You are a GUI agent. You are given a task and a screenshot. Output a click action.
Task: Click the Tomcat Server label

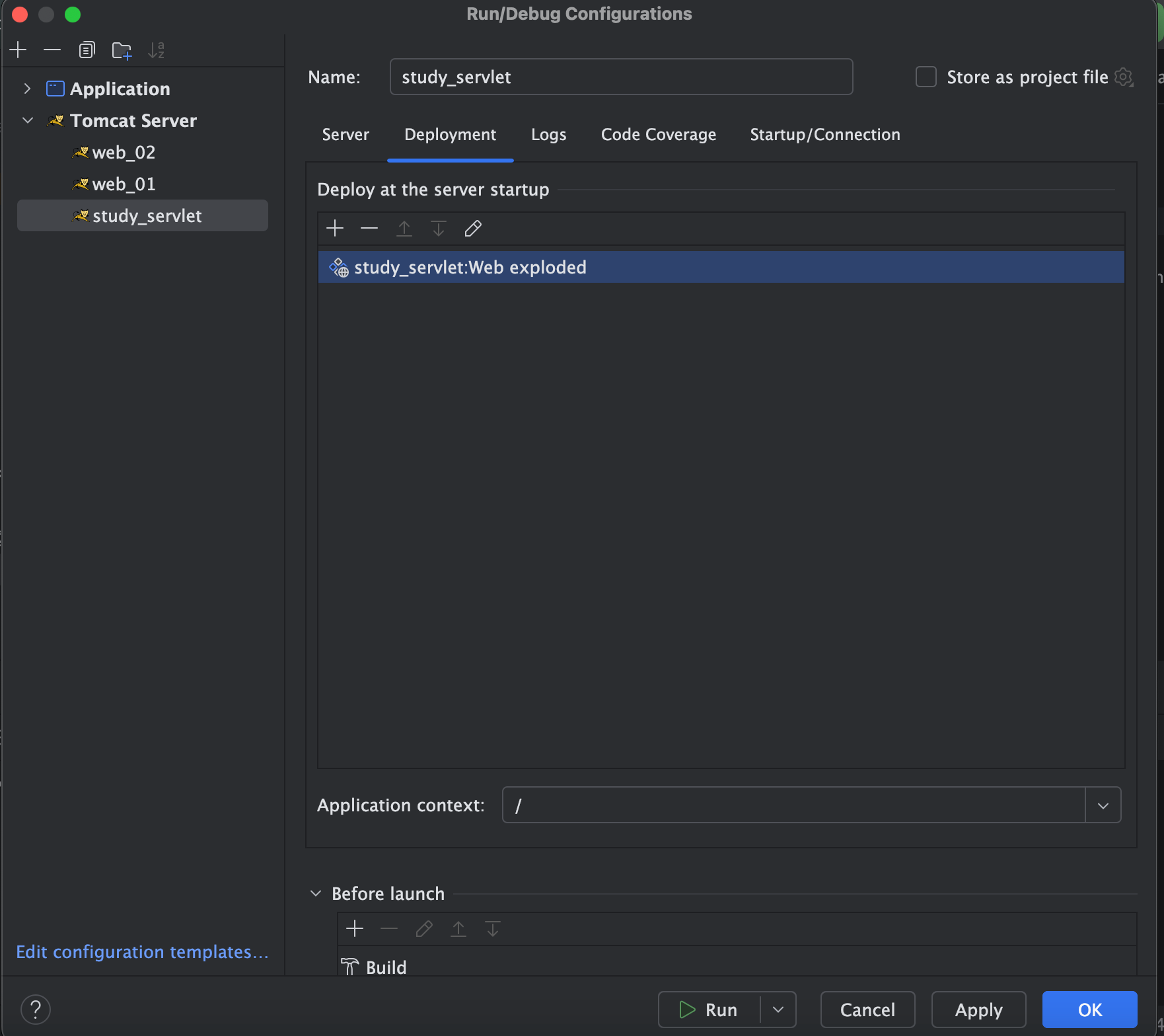(133, 120)
